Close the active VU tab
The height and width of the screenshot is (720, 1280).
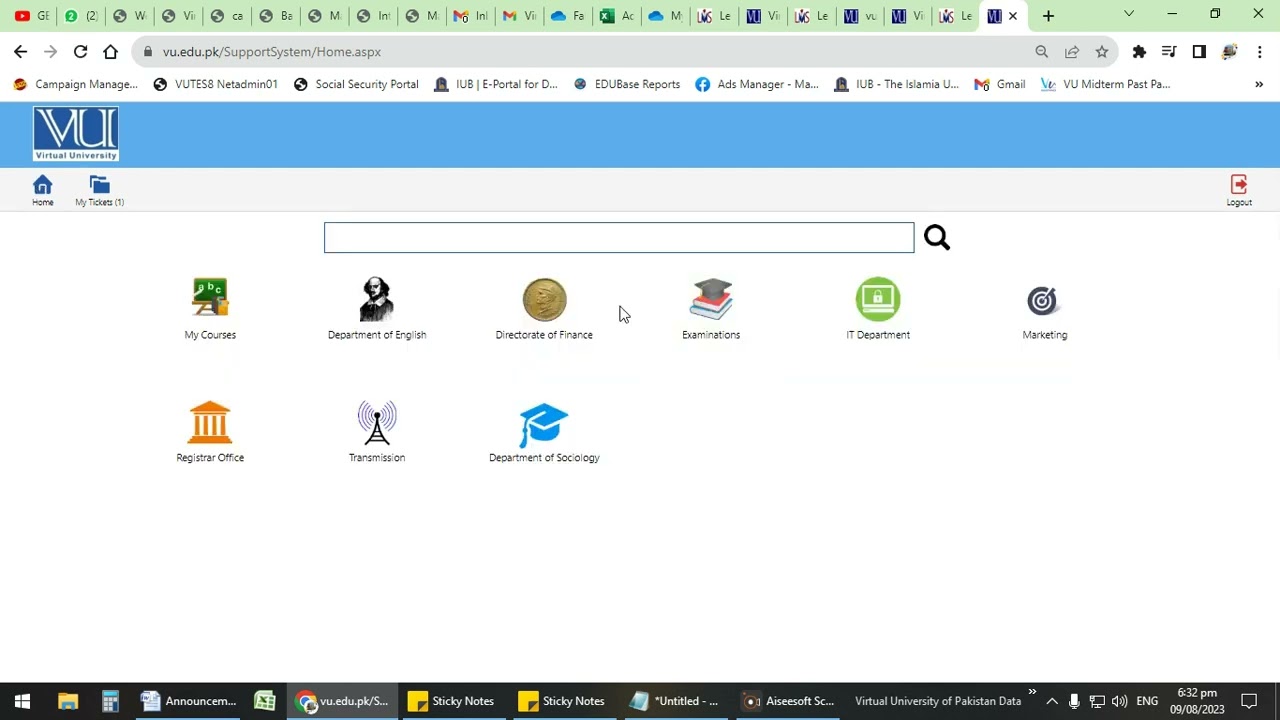(x=1012, y=16)
